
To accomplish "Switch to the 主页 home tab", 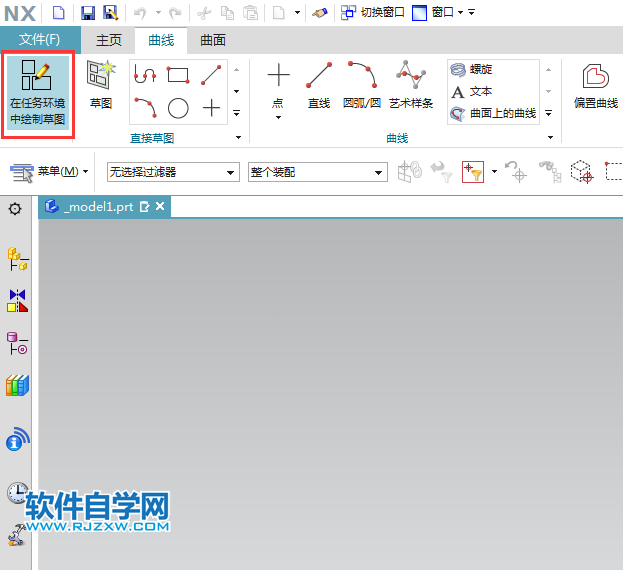I will [108, 40].
